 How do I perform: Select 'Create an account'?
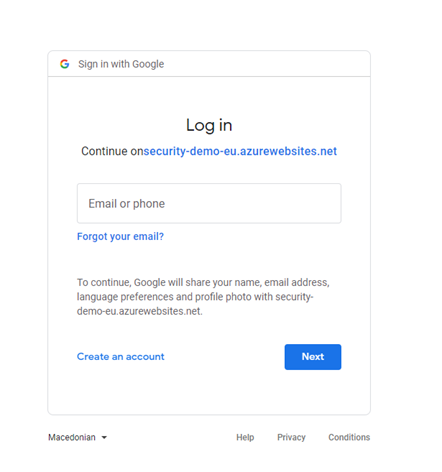(x=121, y=357)
